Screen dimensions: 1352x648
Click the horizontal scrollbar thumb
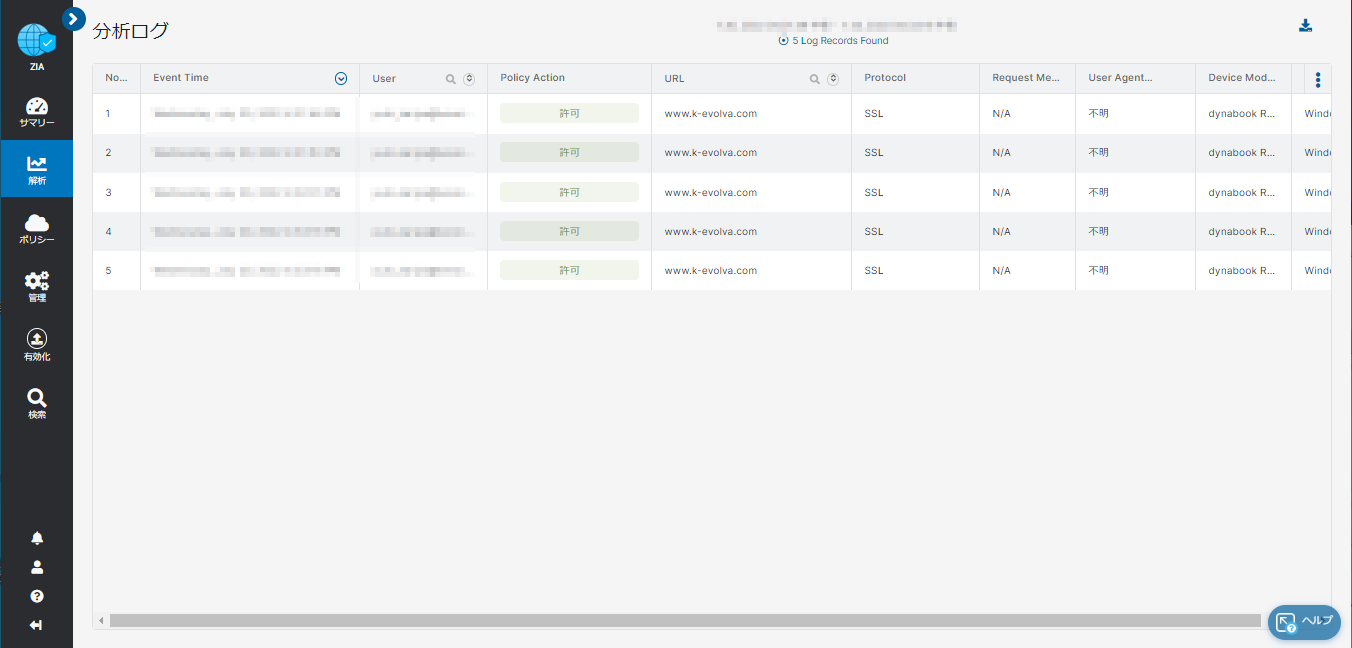685,621
